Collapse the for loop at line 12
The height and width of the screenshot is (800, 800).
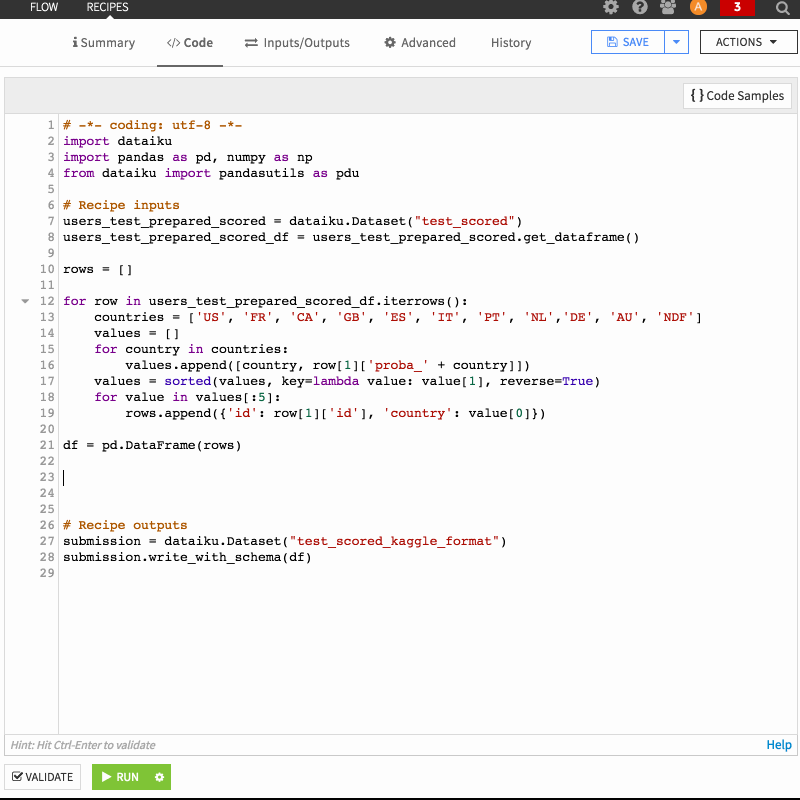pos(25,301)
